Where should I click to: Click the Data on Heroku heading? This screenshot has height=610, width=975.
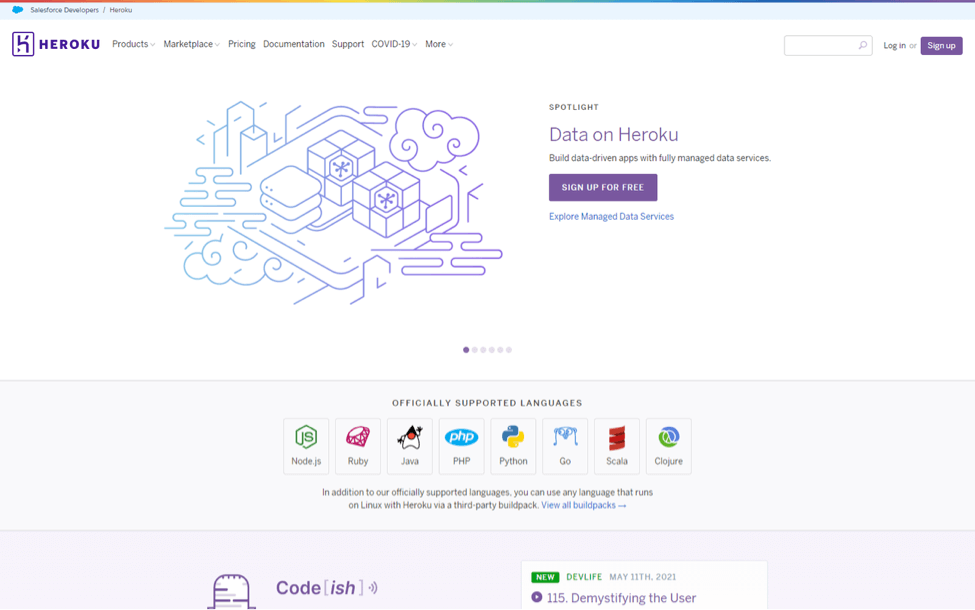click(614, 134)
